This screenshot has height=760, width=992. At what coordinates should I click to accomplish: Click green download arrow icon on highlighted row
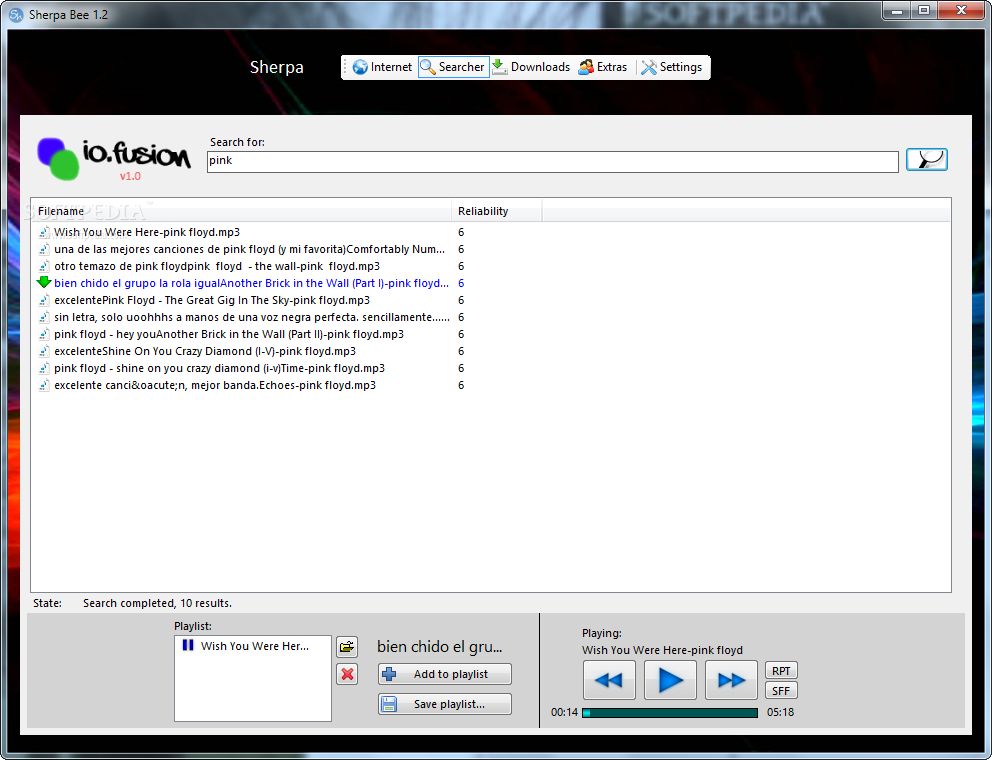click(44, 282)
